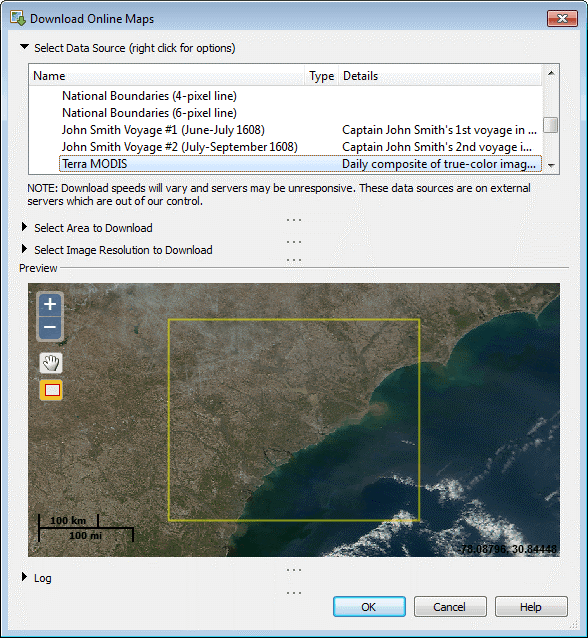The height and width of the screenshot is (638, 588).
Task: Zoom out on the preview map
Action: click(50, 328)
